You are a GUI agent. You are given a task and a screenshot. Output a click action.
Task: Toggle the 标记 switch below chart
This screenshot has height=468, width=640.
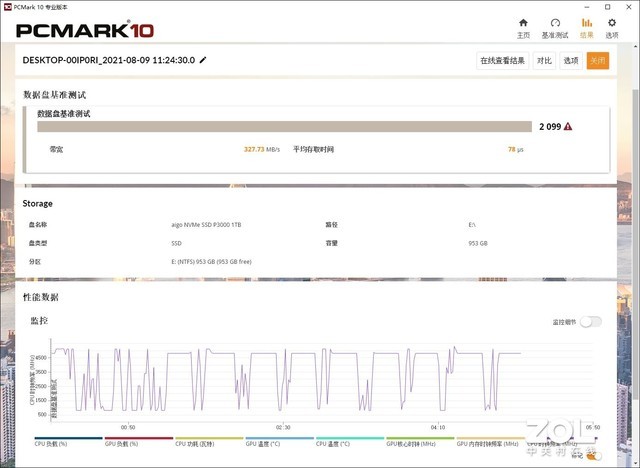click(596, 455)
